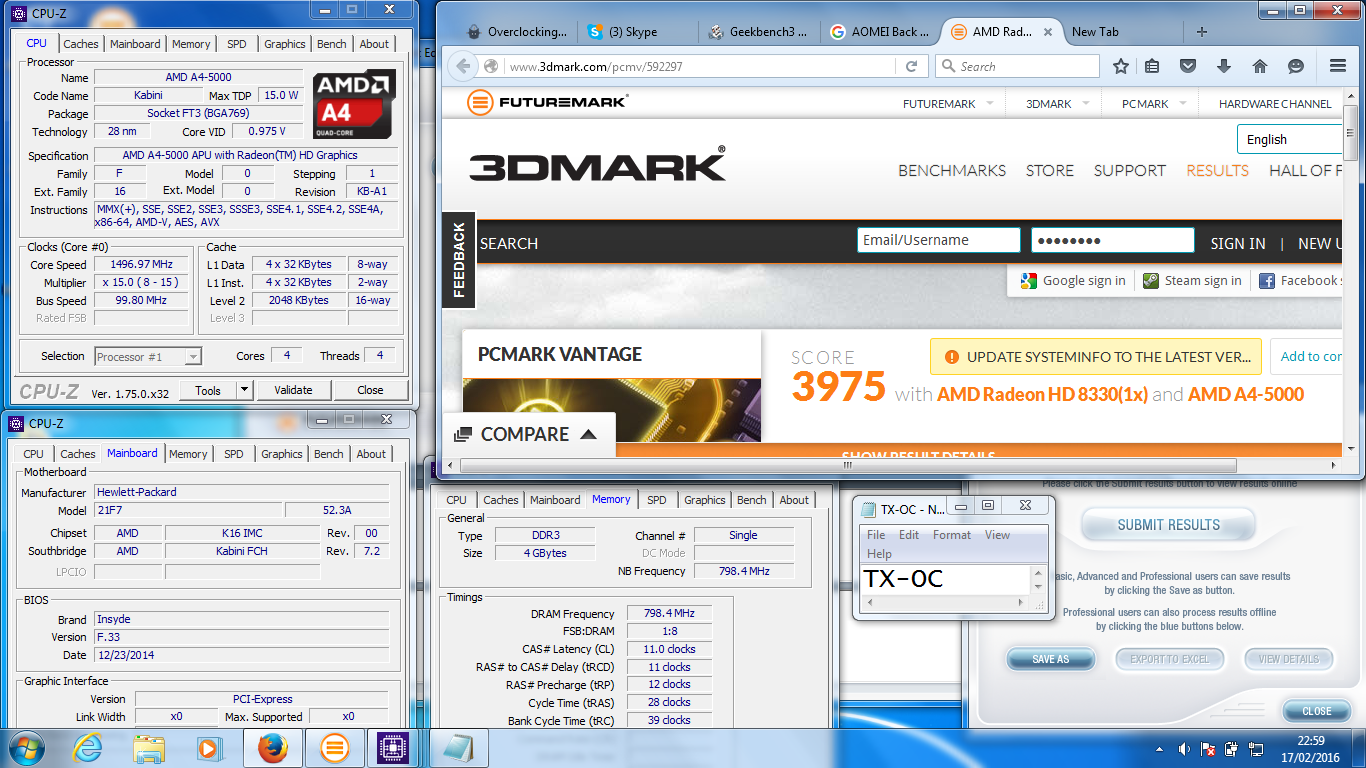
Task: Close the AMD Rad... browser tab
Action: [1048, 32]
